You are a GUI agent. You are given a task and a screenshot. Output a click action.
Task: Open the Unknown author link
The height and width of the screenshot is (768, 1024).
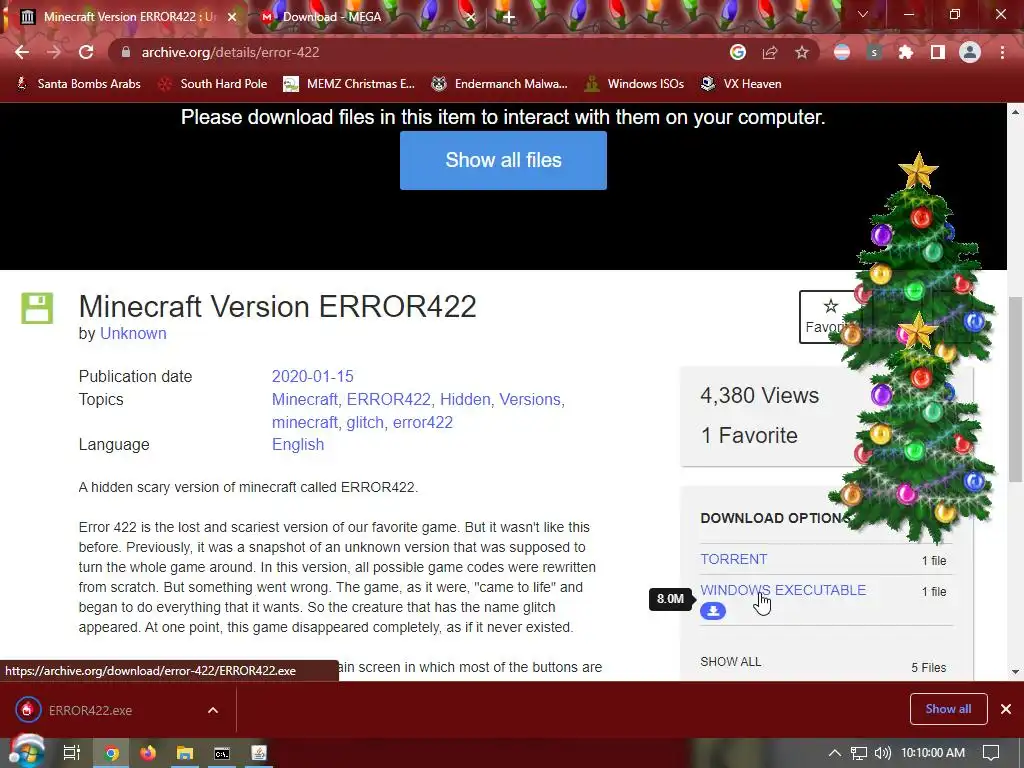point(133,333)
